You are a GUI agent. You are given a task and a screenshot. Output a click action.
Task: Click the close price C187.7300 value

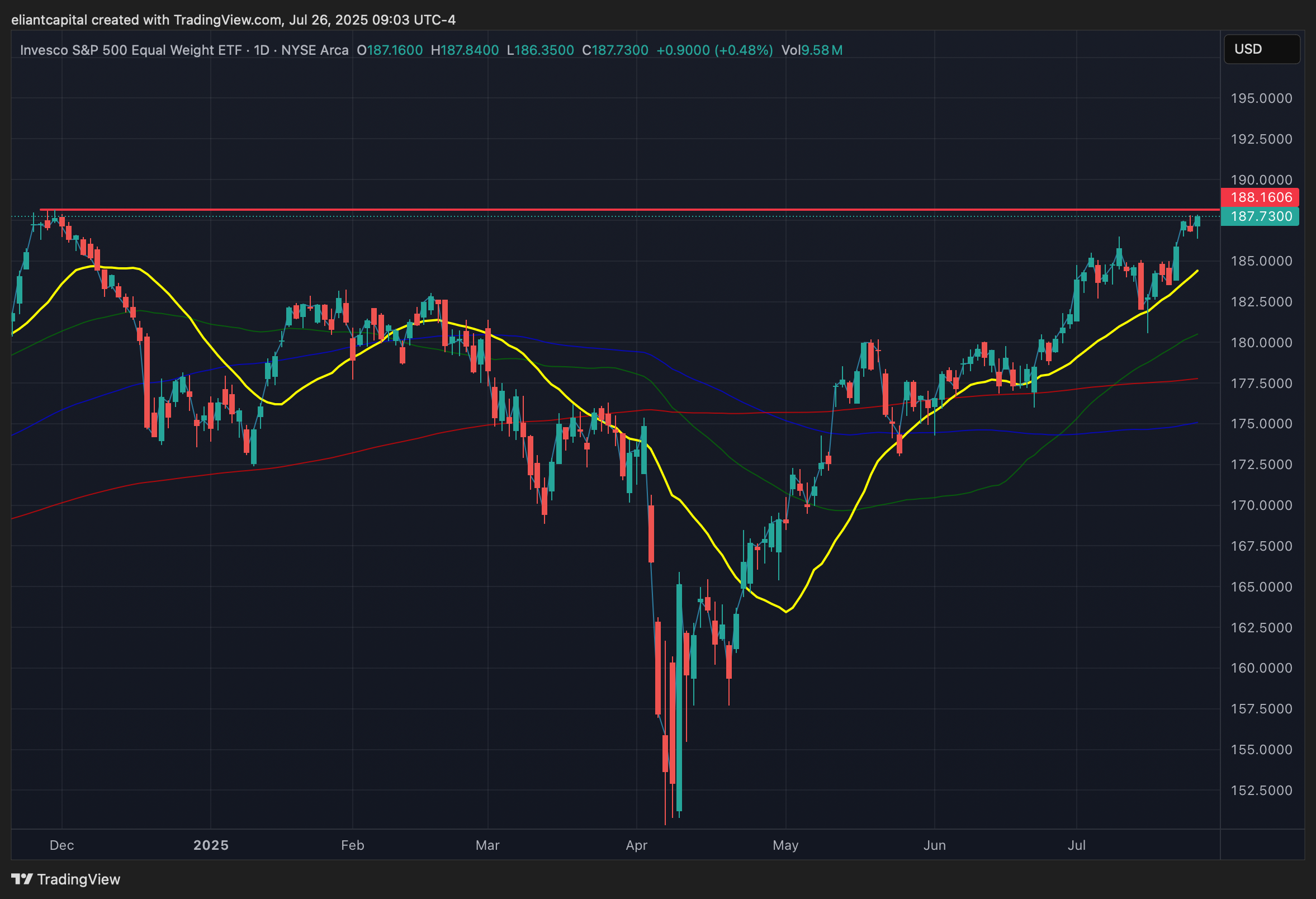615,50
